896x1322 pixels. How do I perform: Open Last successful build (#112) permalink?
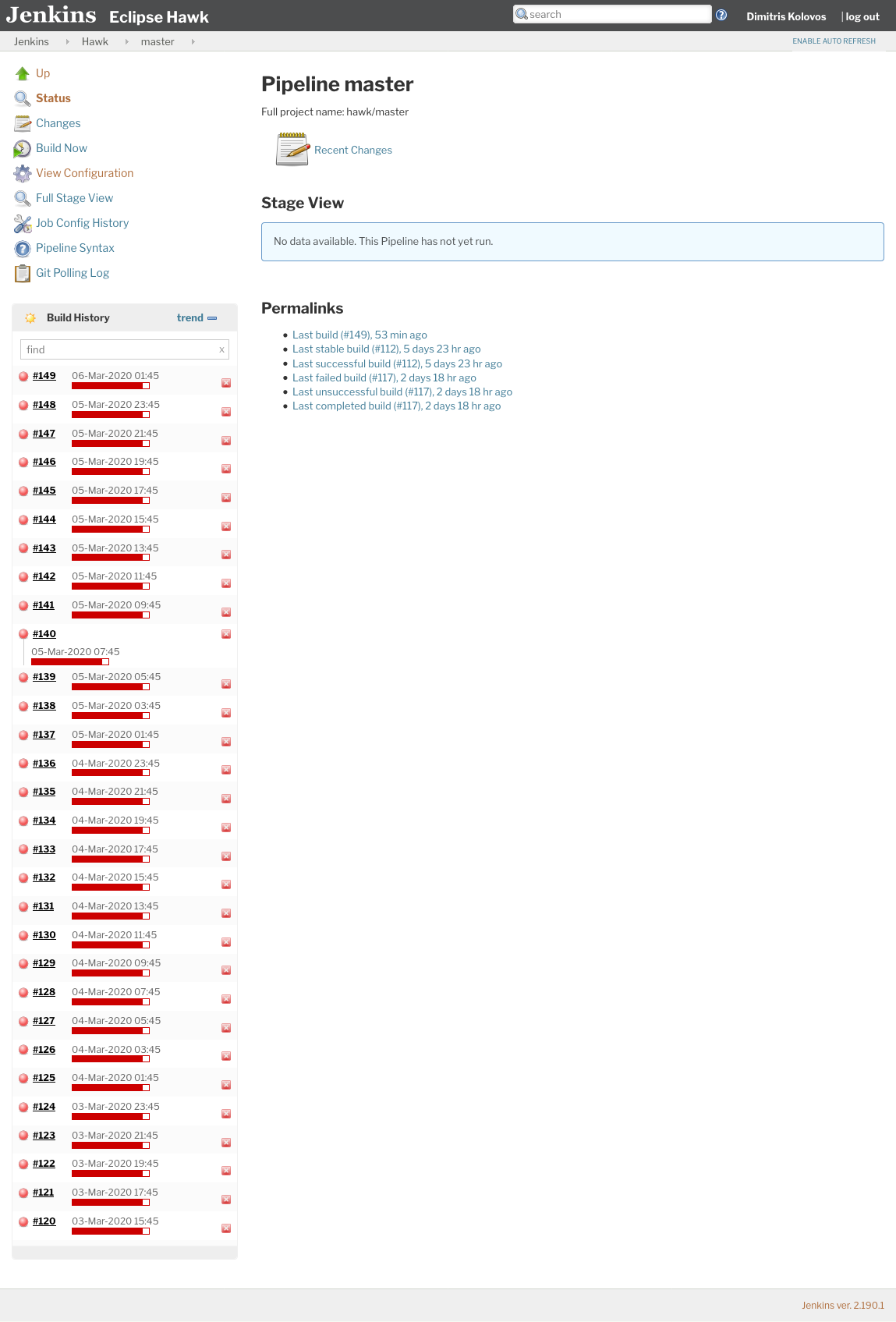397,363
